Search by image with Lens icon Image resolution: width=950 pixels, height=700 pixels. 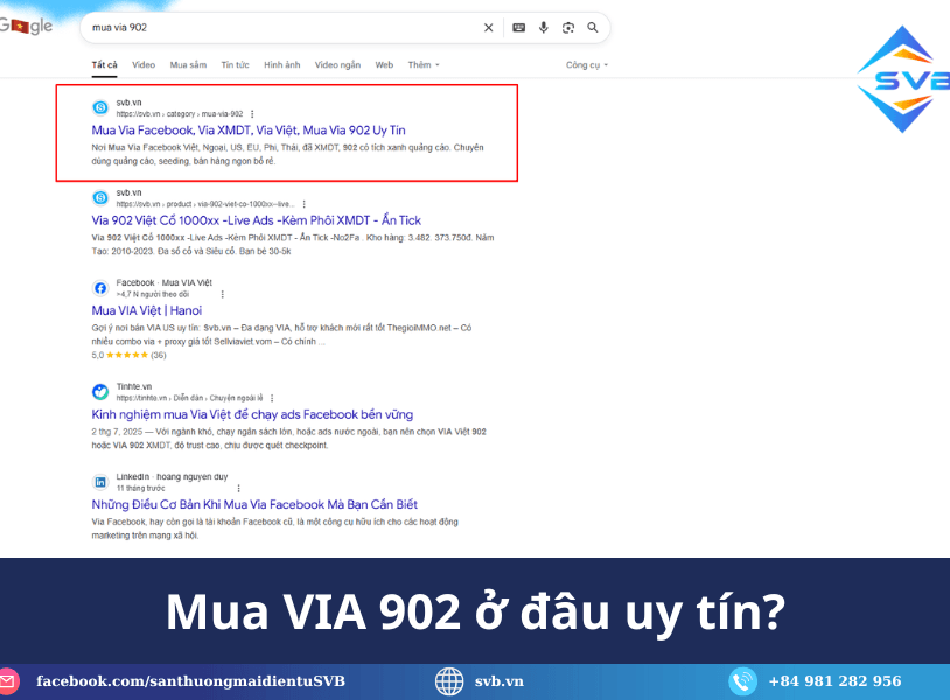[x=568, y=28]
